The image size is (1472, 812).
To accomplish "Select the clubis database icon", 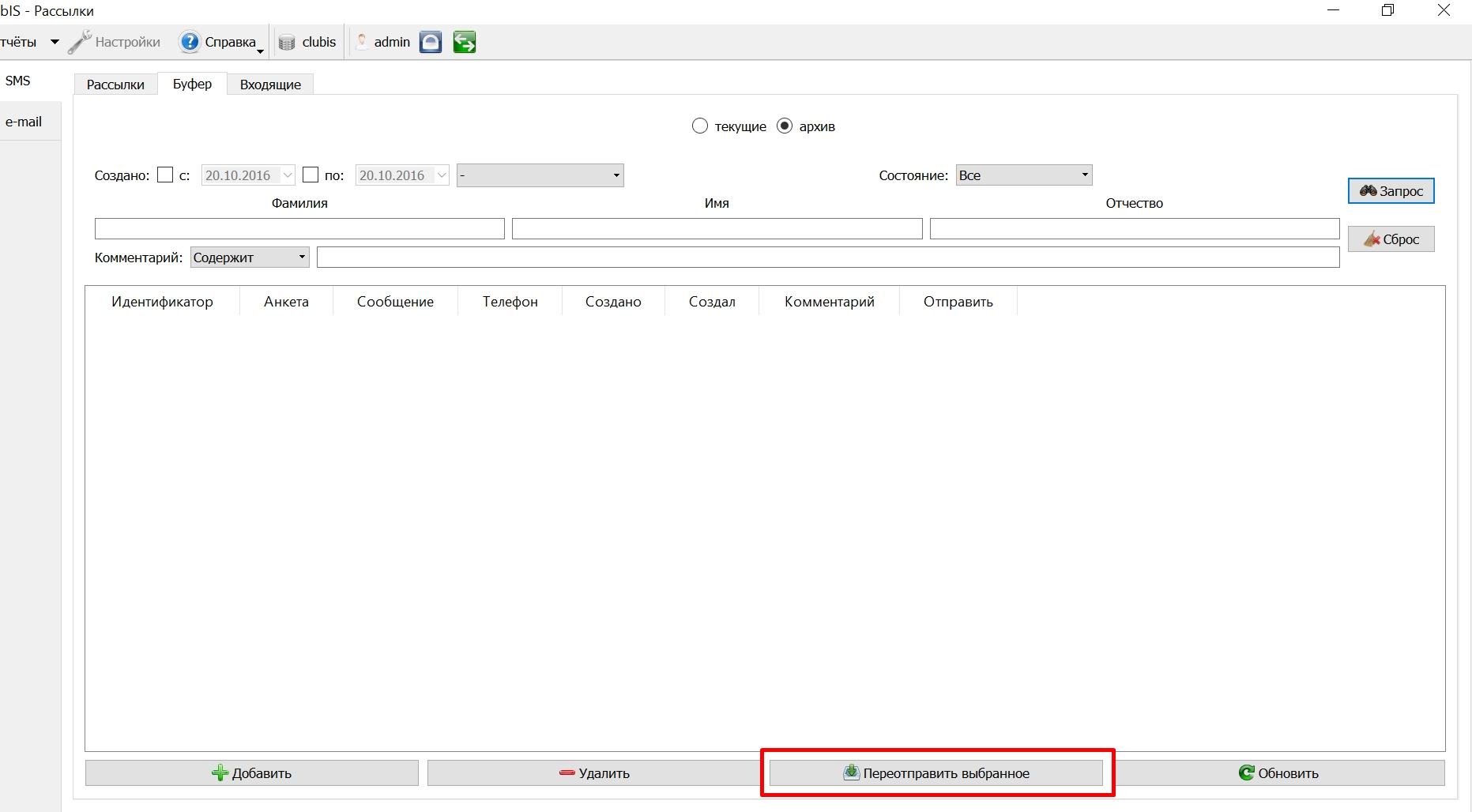I will (x=287, y=43).
